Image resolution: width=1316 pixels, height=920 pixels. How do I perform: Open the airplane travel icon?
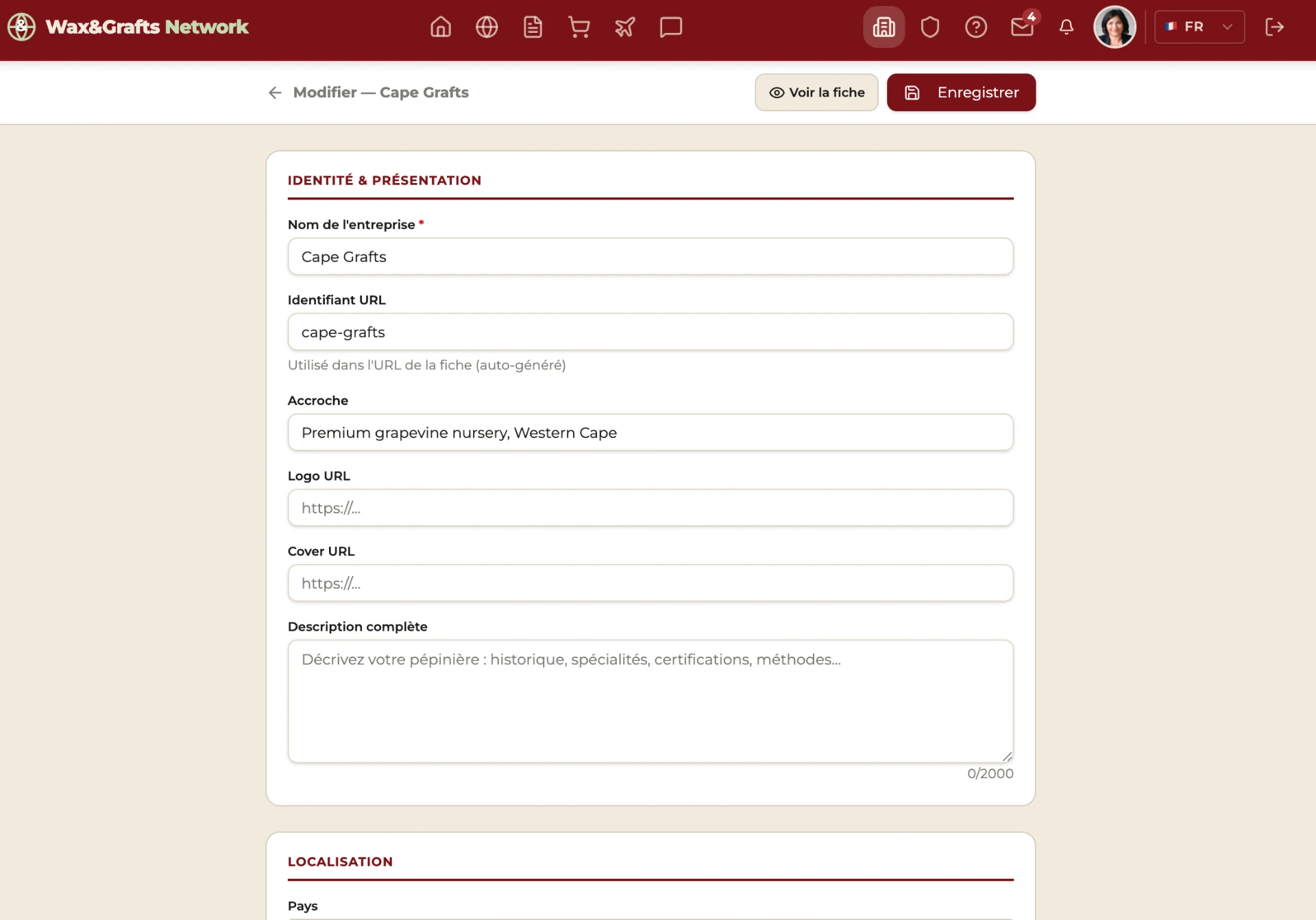pos(625,27)
